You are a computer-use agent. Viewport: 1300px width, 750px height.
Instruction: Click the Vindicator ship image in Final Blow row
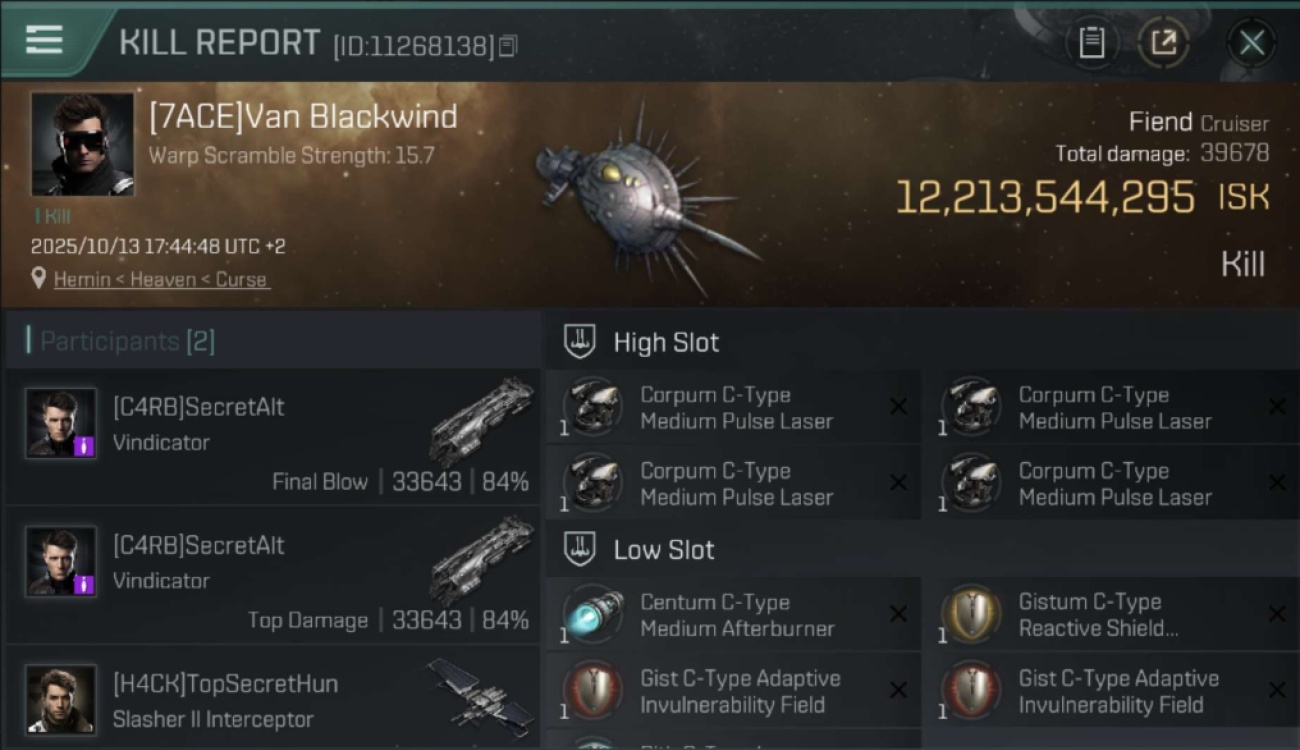pyautogui.click(x=483, y=419)
